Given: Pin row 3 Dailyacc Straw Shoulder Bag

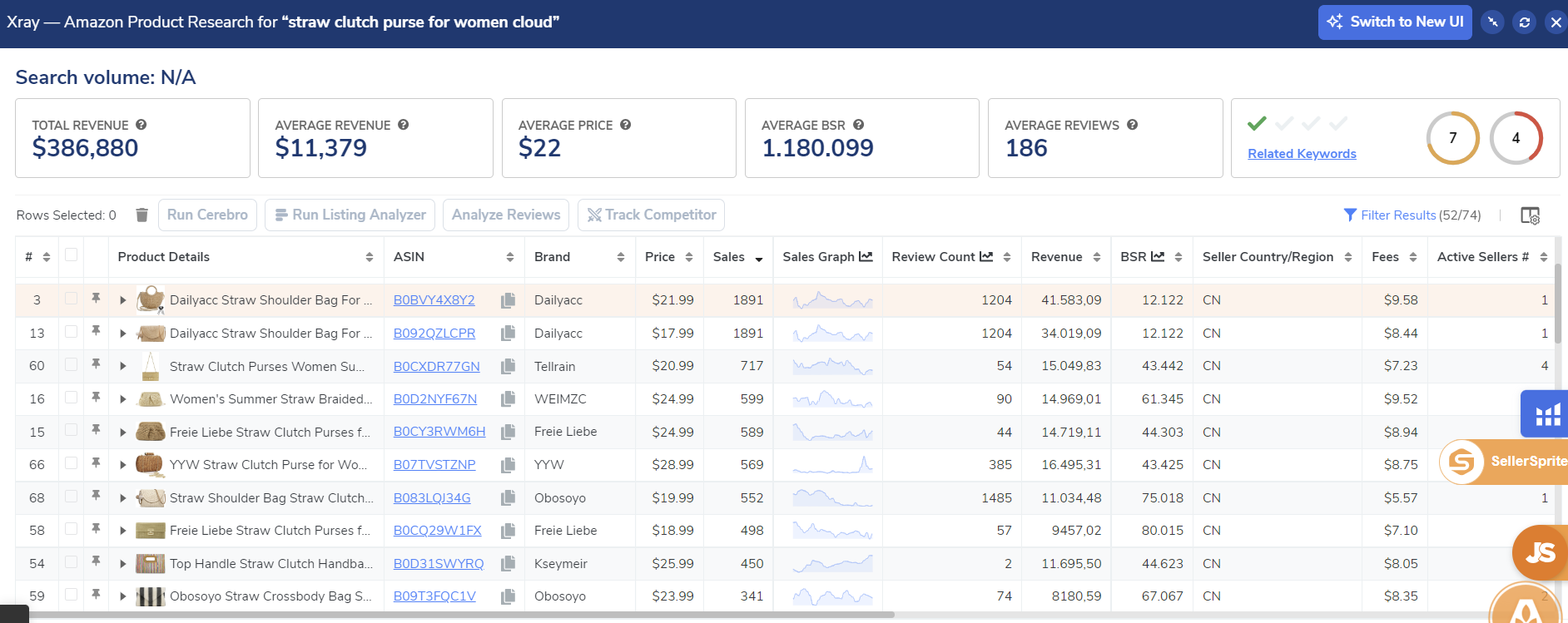Looking at the screenshot, I should coord(96,298).
